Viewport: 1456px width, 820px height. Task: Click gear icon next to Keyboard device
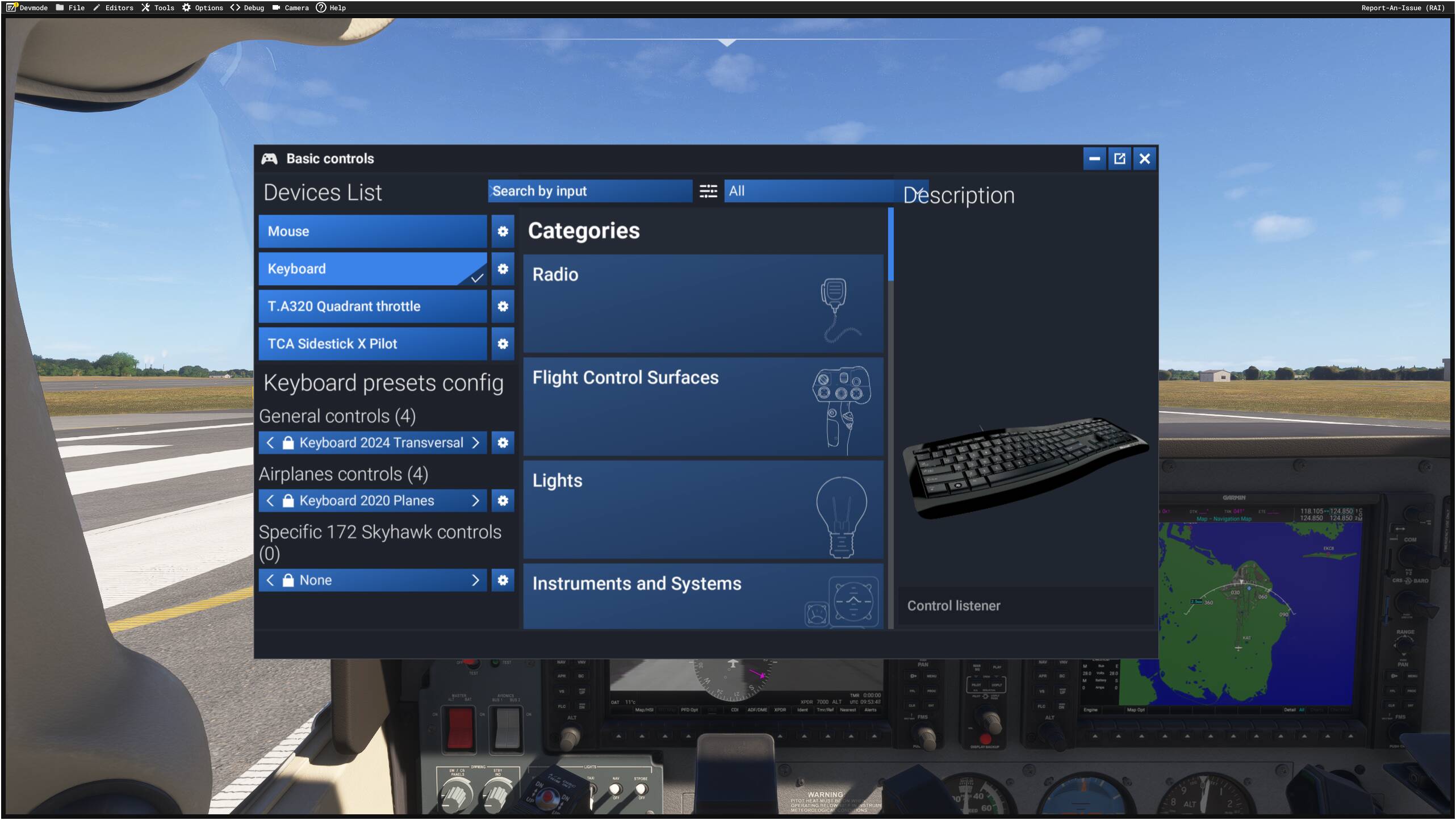pyautogui.click(x=503, y=269)
